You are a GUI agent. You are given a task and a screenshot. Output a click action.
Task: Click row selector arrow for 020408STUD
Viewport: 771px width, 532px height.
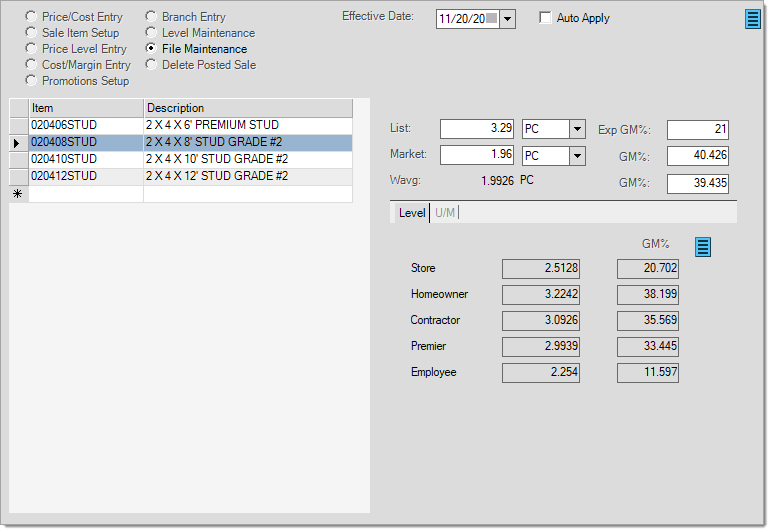[18, 143]
